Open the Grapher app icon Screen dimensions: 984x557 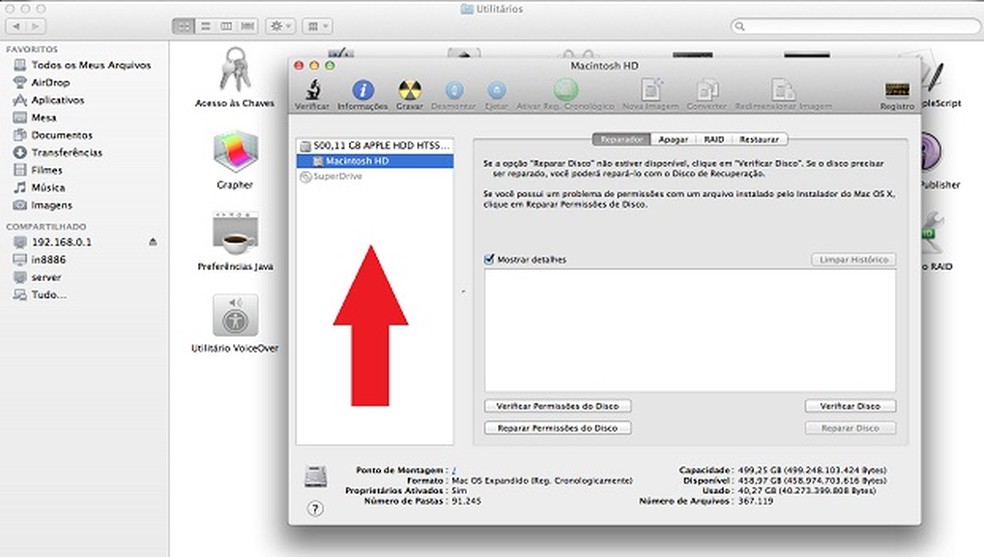[235, 152]
